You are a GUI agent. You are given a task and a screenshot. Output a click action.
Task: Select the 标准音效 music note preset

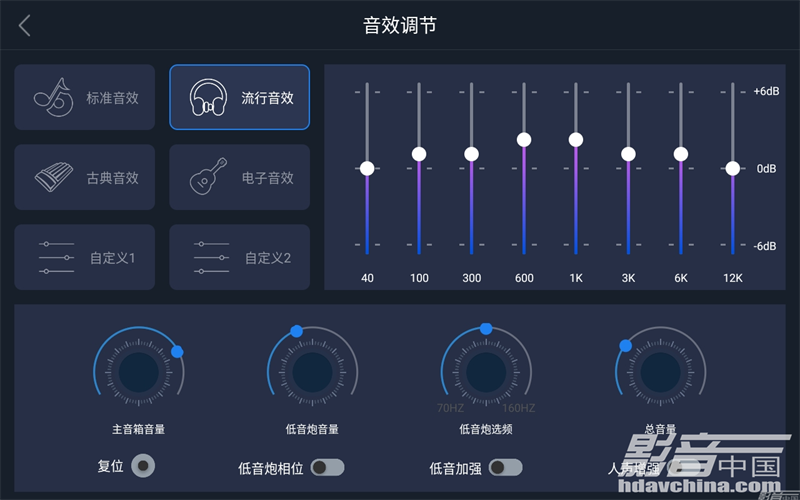(x=85, y=97)
